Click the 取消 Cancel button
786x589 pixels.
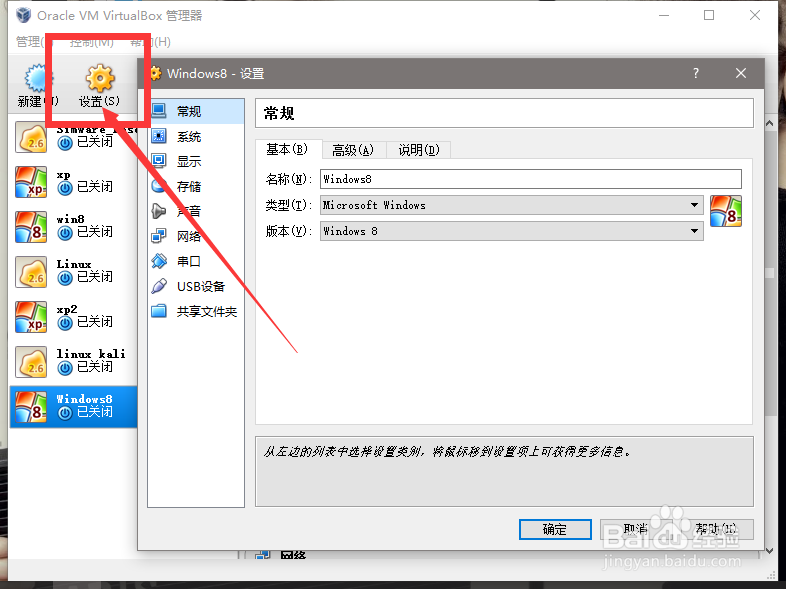click(x=636, y=529)
